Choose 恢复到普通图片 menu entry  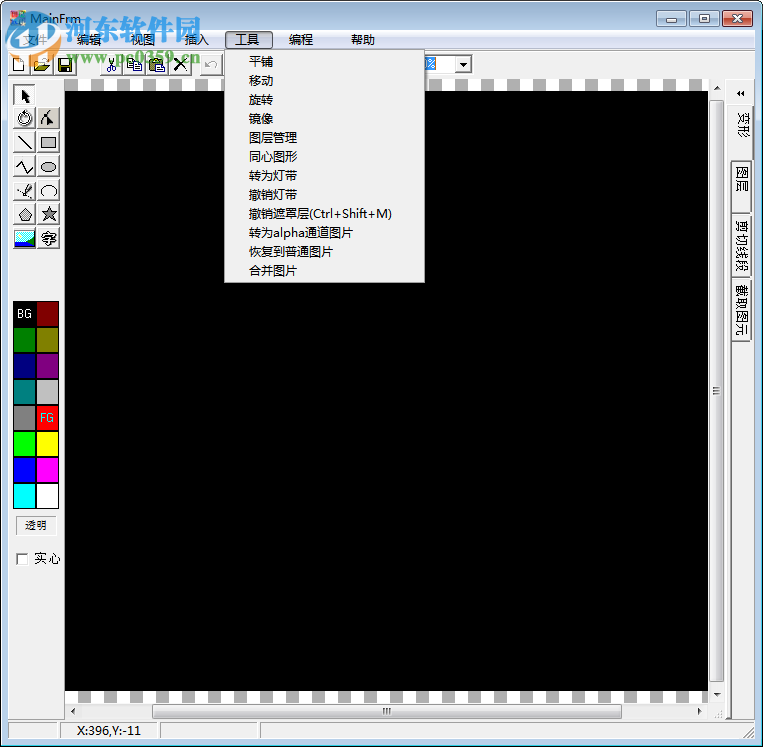[x=324, y=251]
